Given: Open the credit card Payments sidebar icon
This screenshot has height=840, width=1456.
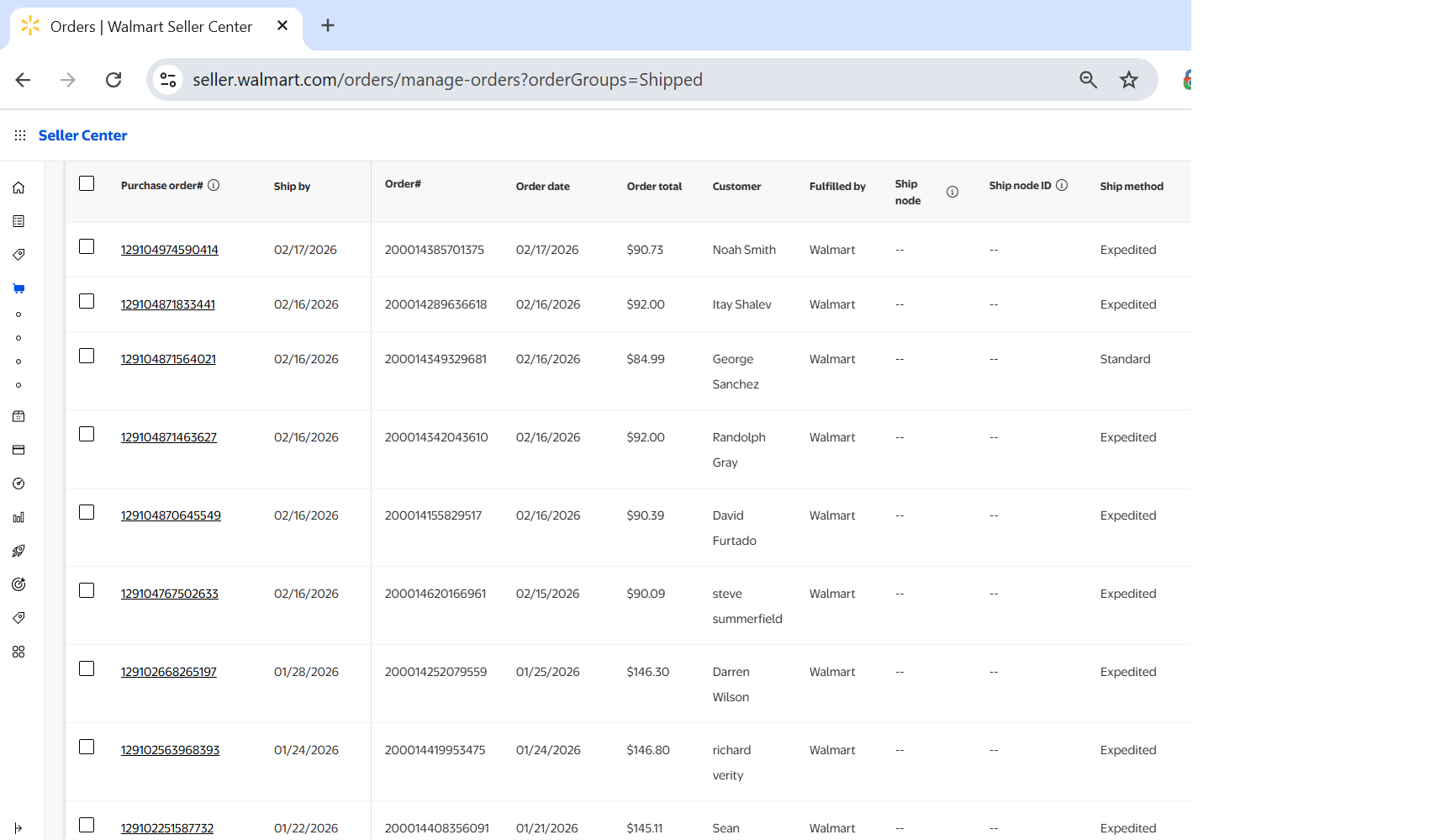Looking at the screenshot, I should pos(18,450).
